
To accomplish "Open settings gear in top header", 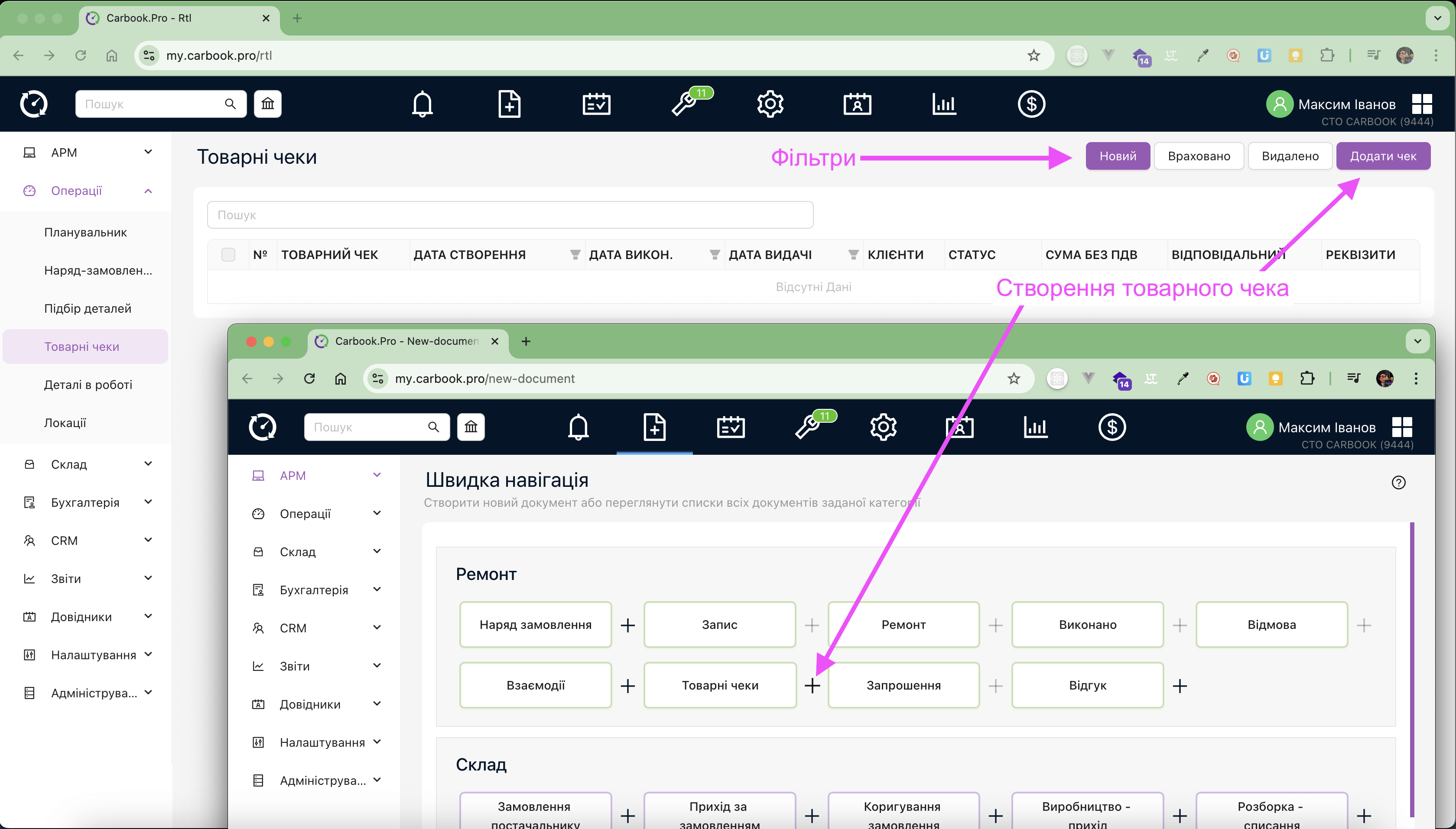I will tap(770, 104).
